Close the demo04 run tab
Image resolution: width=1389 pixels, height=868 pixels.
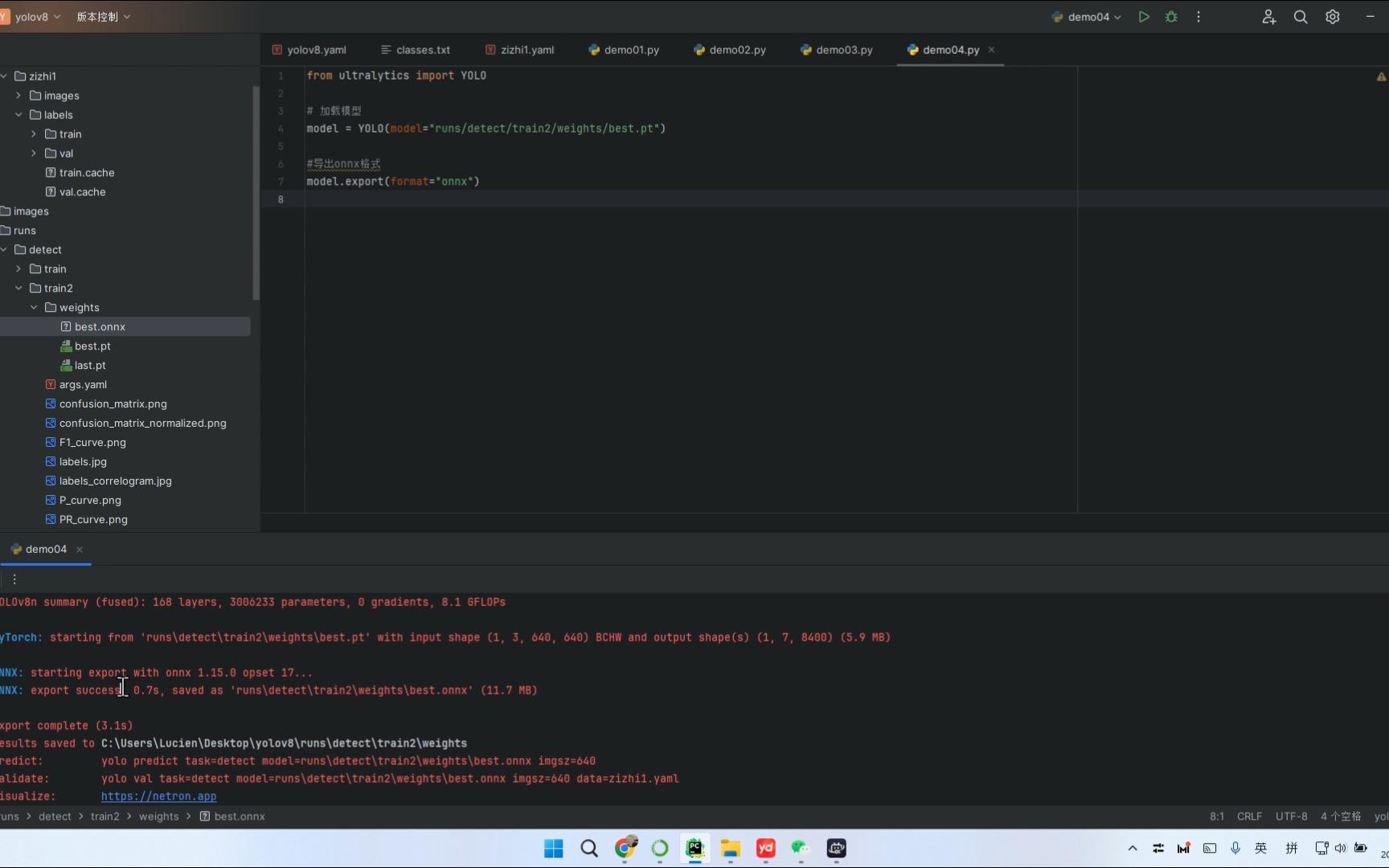(x=80, y=550)
